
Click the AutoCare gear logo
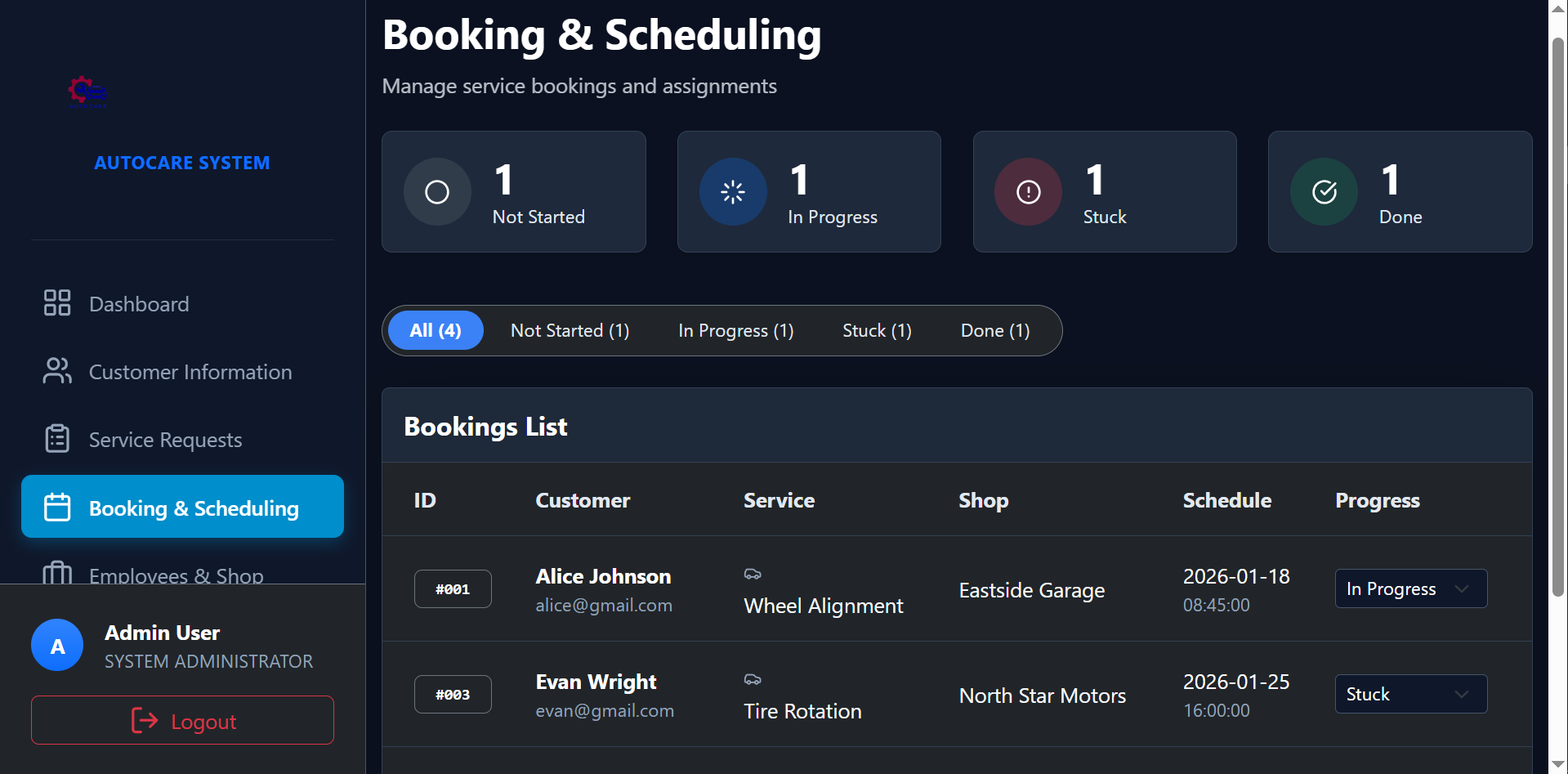(x=87, y=92)
